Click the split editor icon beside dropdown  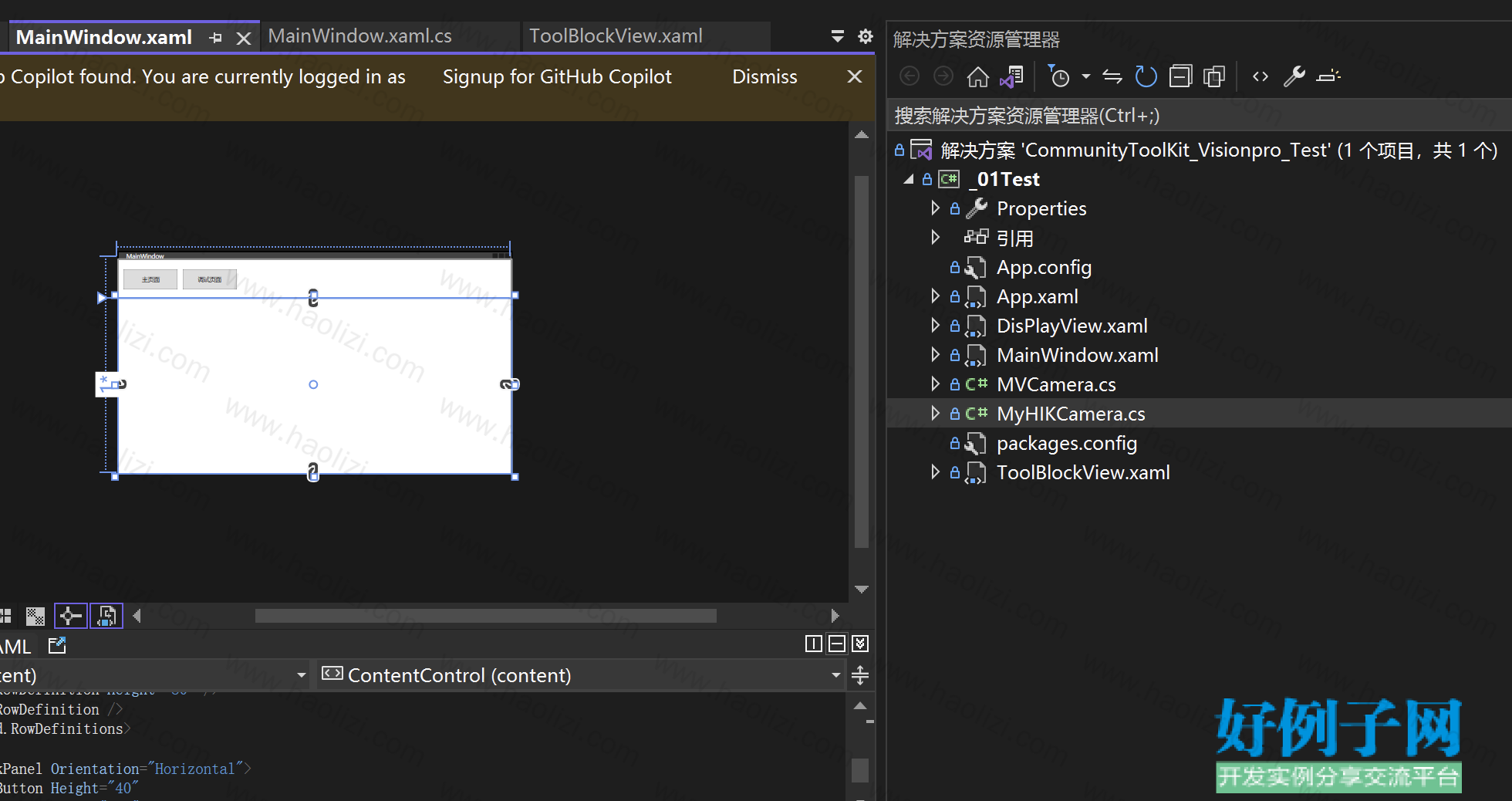(860, 676)
